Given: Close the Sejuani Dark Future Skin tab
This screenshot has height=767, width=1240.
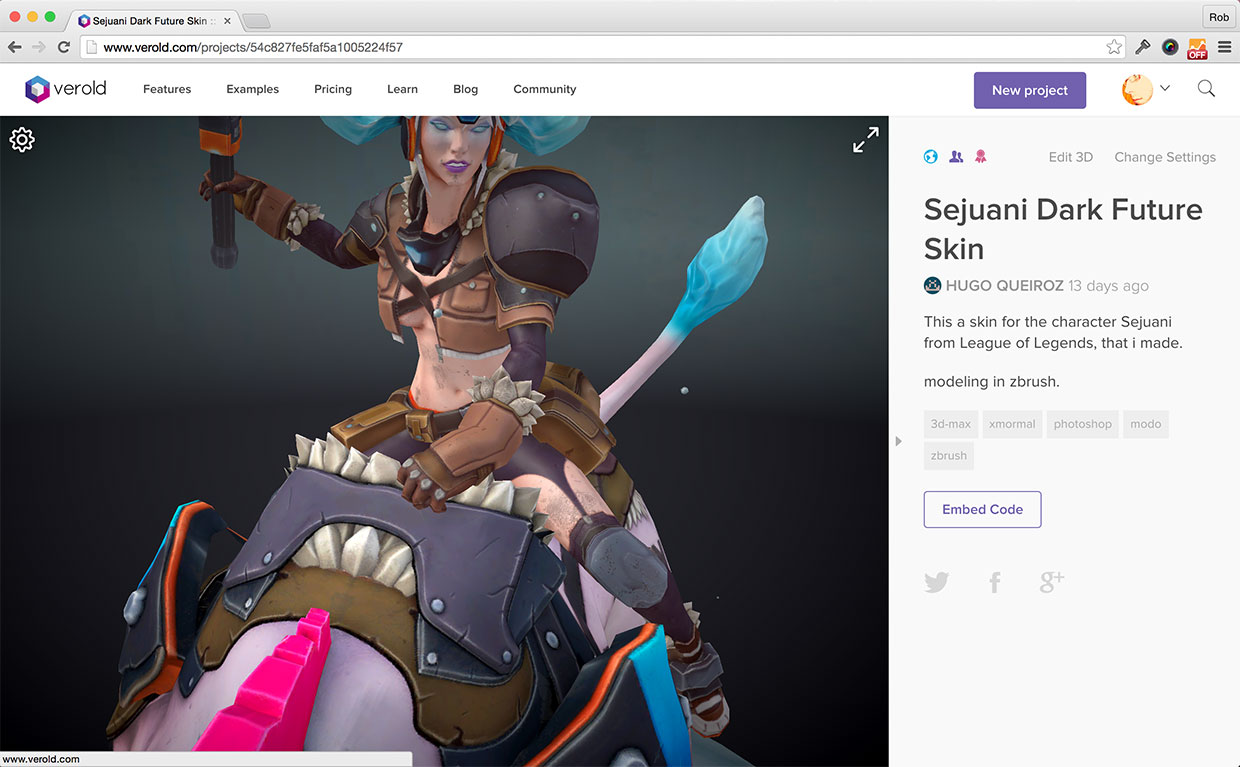Looking at the screenshot, I should pos(227,20).
